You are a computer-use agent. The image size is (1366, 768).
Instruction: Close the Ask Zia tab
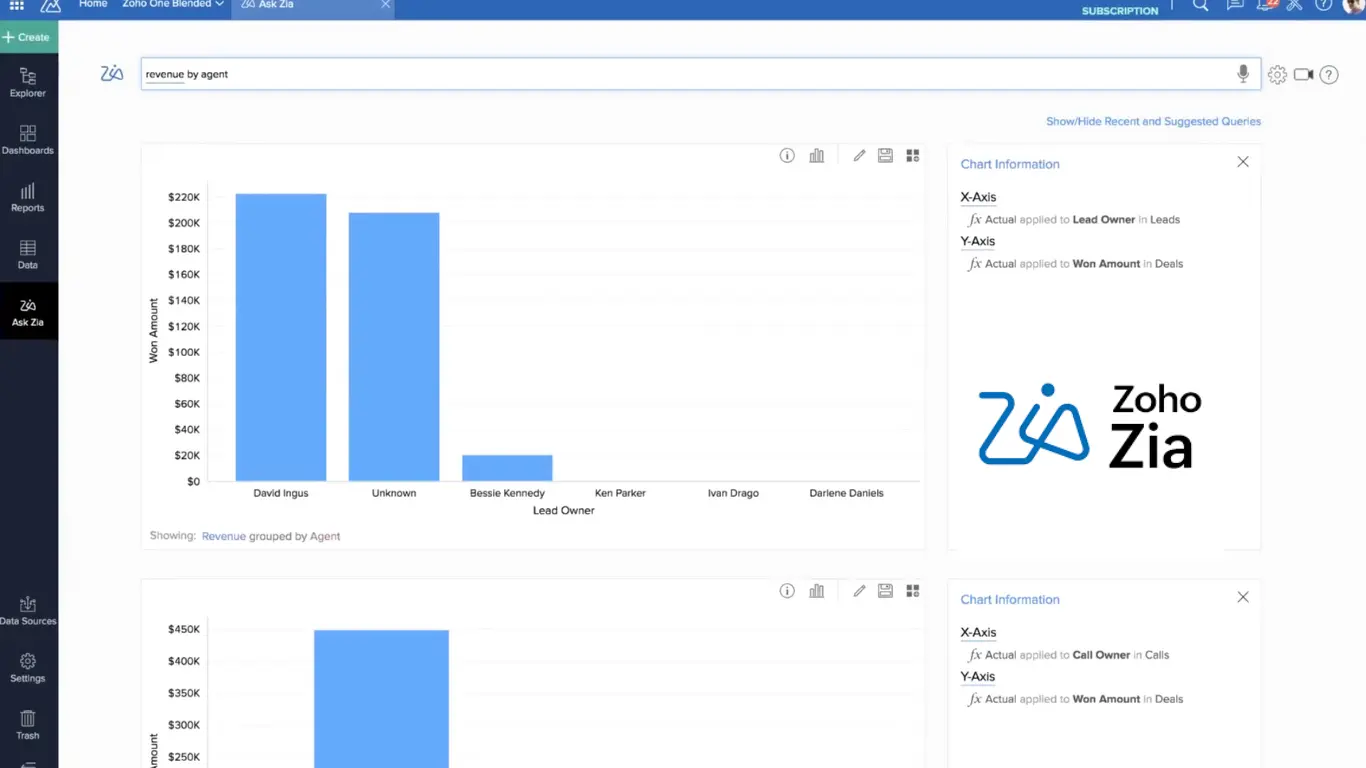coord(386,5)
